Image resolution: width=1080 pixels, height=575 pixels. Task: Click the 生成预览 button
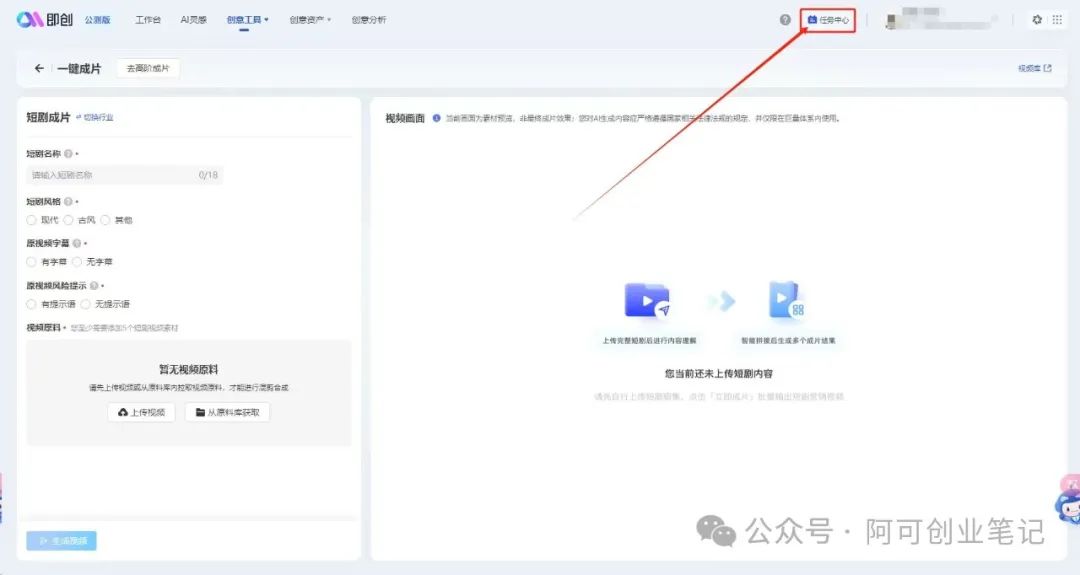click(x=61, y=541)
